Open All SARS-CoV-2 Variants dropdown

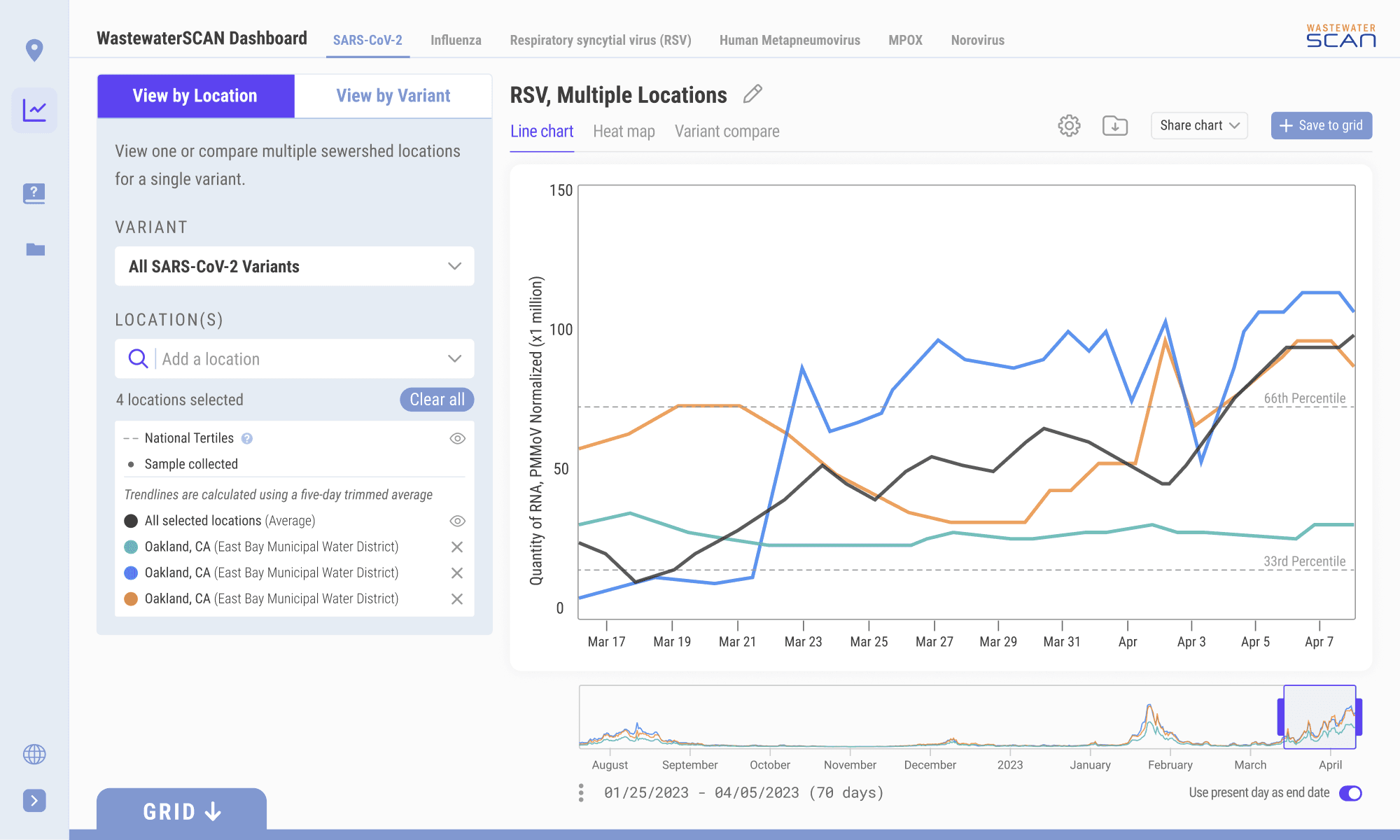294,266
